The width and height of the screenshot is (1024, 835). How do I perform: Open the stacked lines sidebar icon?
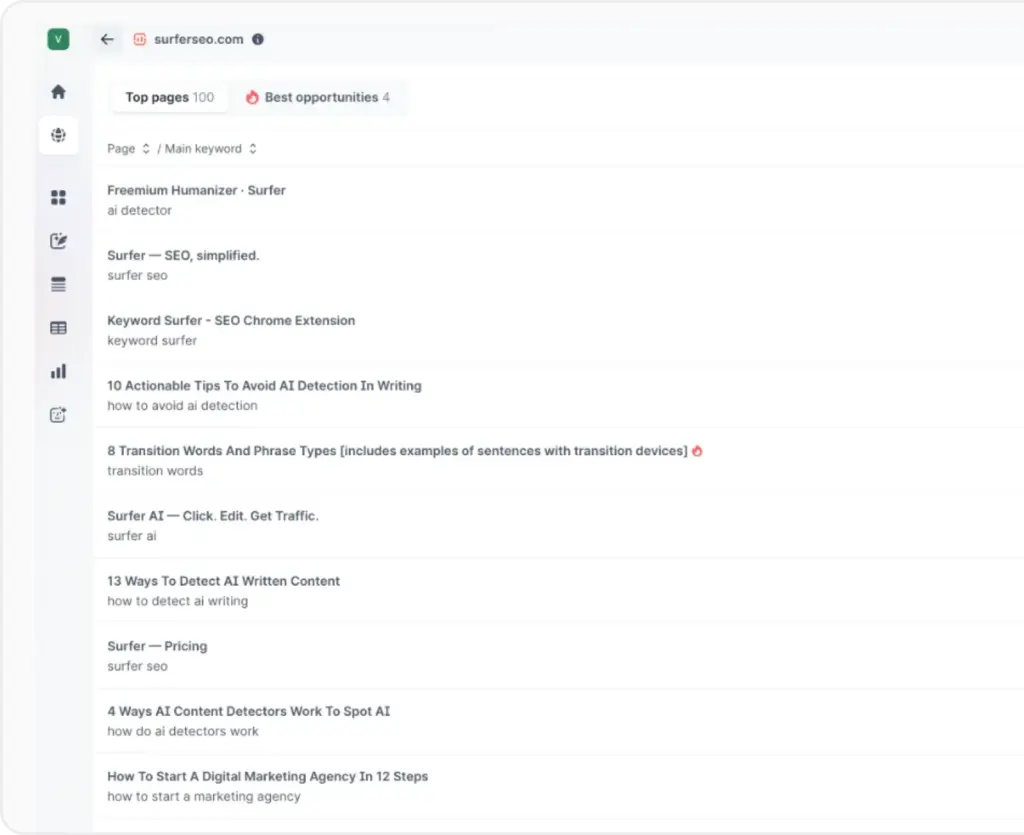58,285
